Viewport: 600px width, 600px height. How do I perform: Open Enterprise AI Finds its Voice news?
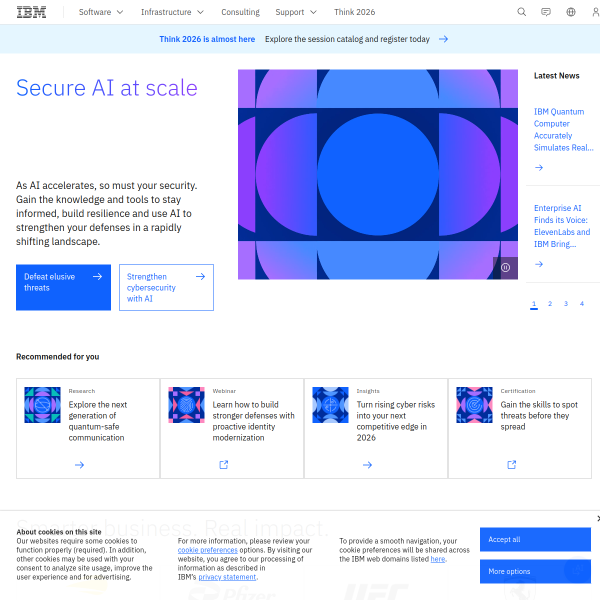[x=562, y=226]
